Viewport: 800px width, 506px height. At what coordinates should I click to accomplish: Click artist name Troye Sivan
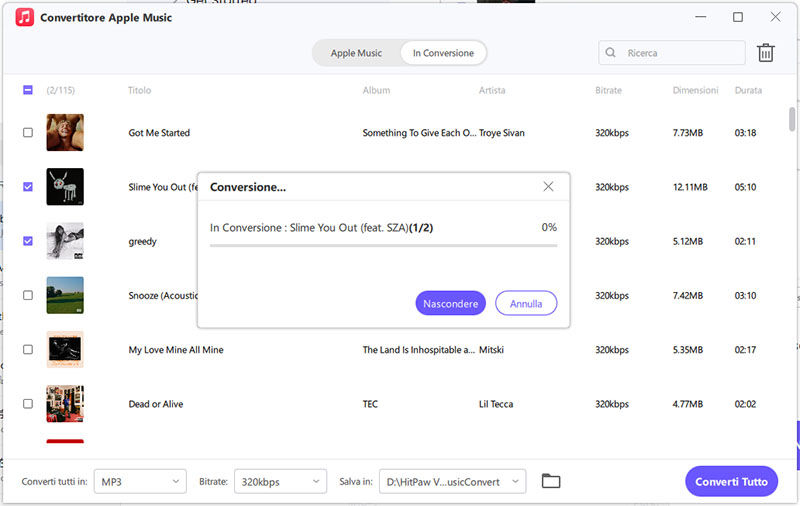point(502,133)
